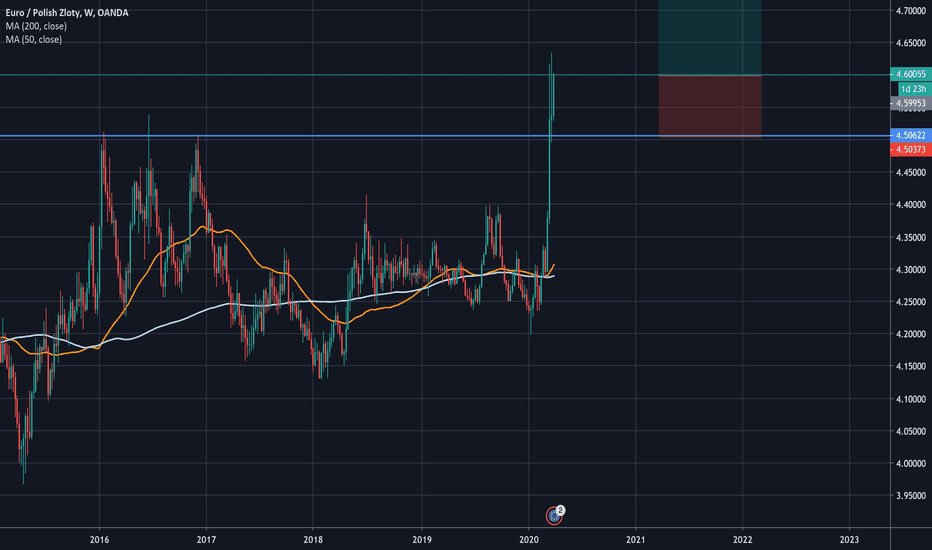Select the green profit zone of position tool
The height and width of the screenshot is (550, 932).
[x=710, y=37]
